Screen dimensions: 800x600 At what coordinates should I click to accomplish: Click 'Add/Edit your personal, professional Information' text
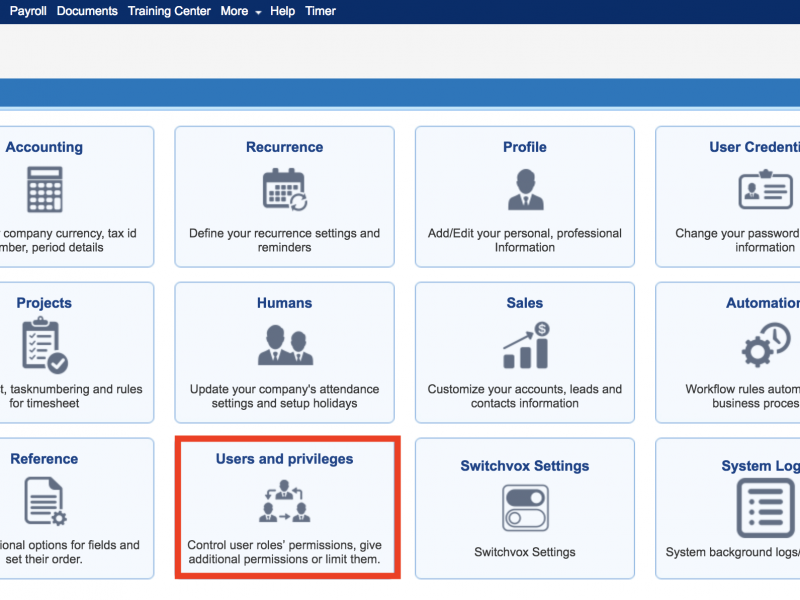pyautogui.click(x=525, y=240)
